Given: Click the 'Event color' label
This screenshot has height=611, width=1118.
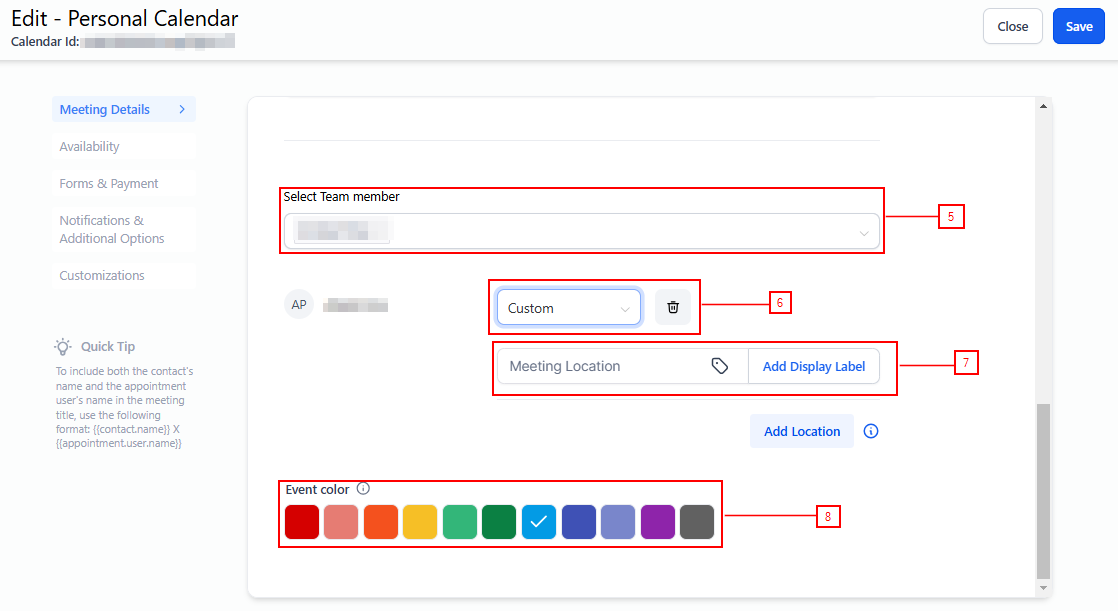Looking at the screenshot, I should (x=317, y=490).
